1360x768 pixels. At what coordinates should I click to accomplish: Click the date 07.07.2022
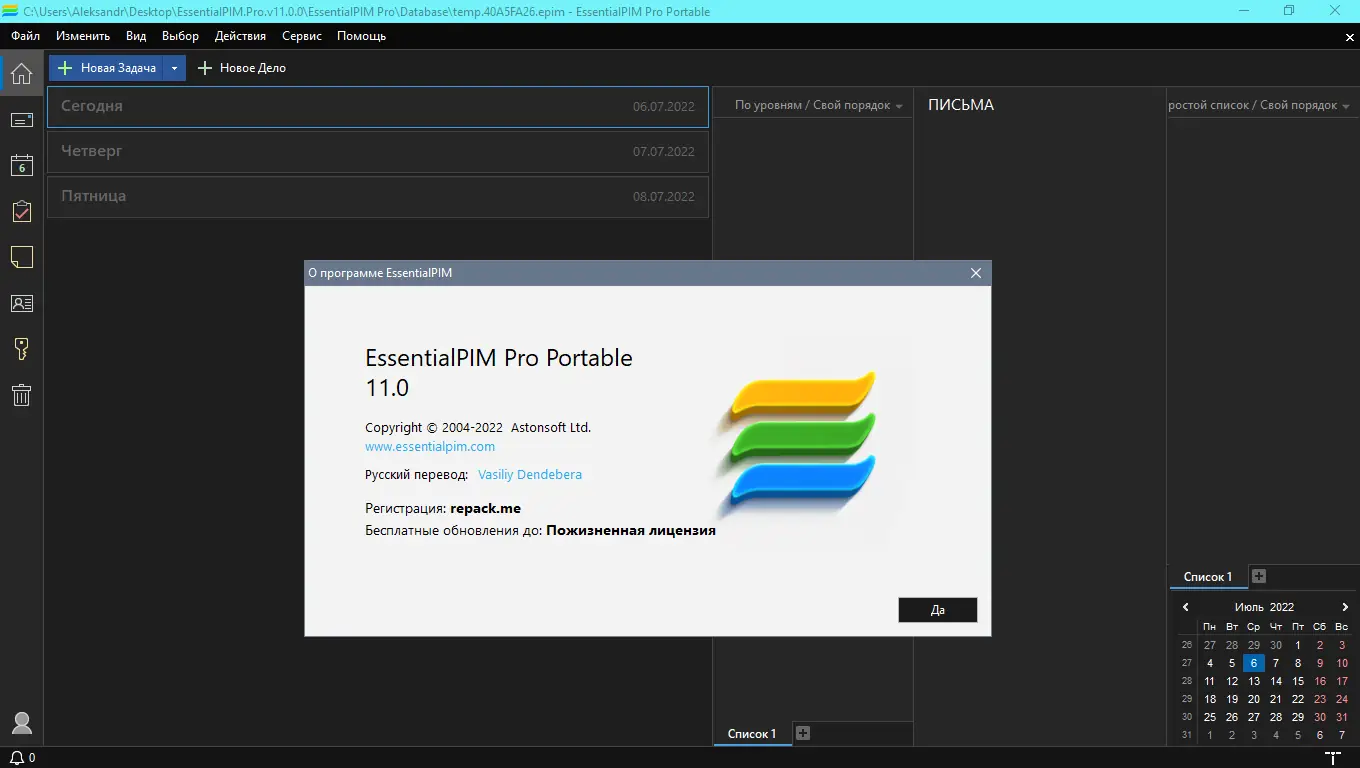pyautogui.click(x=664, y=152)
